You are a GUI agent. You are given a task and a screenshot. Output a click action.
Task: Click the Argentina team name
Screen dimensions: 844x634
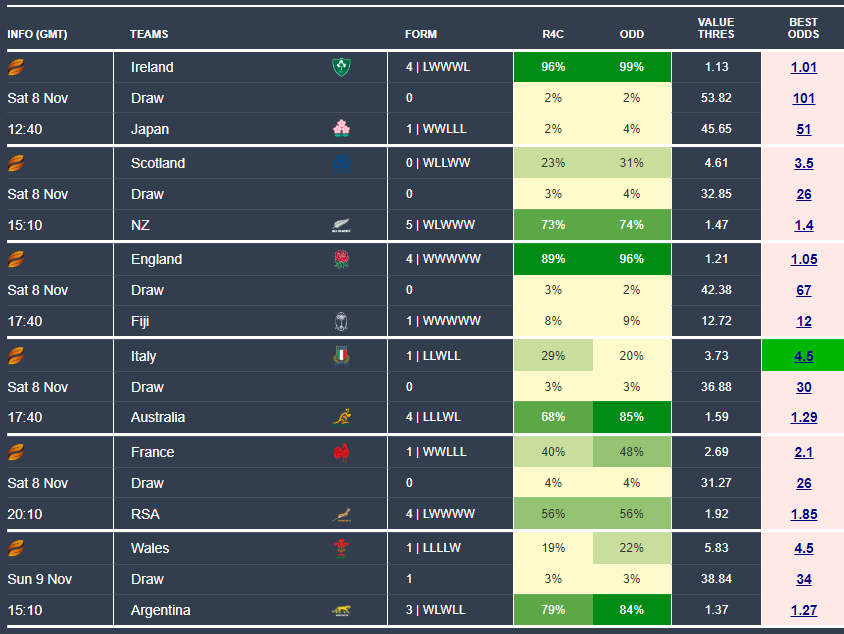pos(160,610)
